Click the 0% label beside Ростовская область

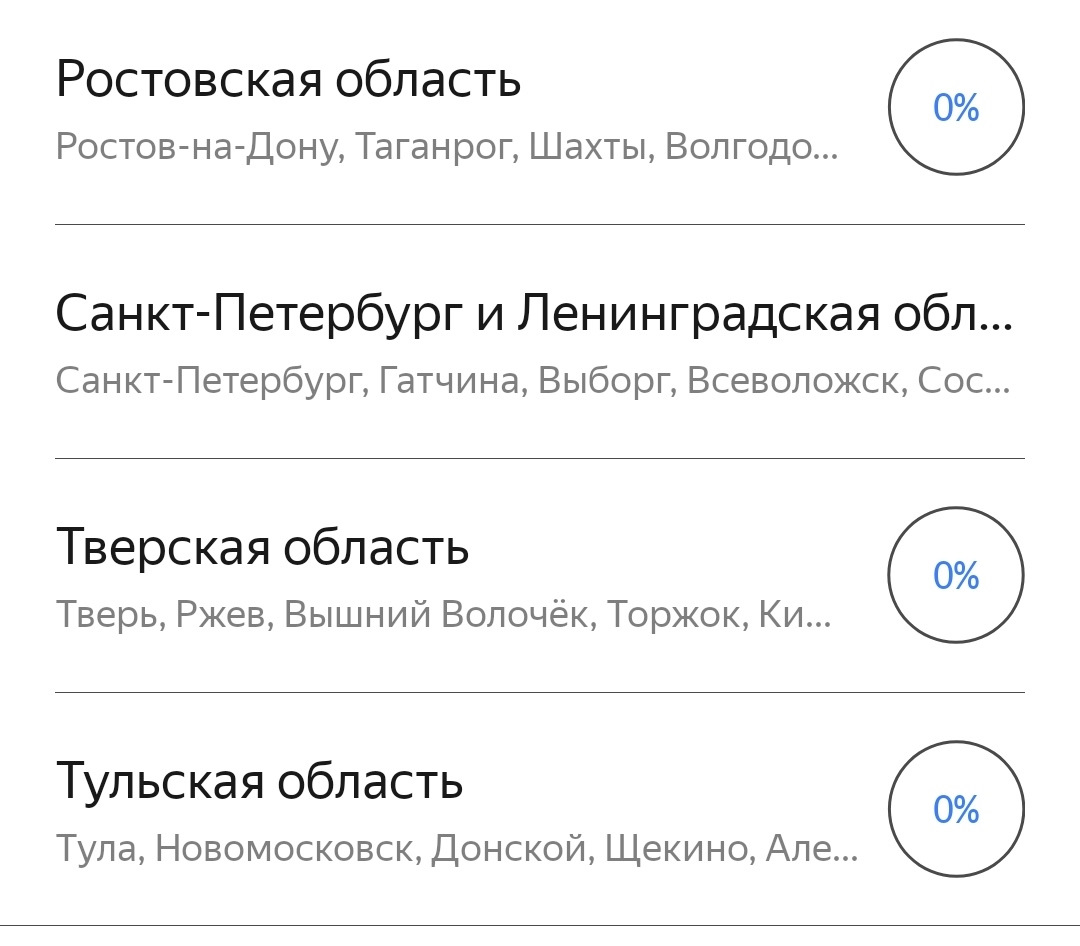click(x=956, y=108)
